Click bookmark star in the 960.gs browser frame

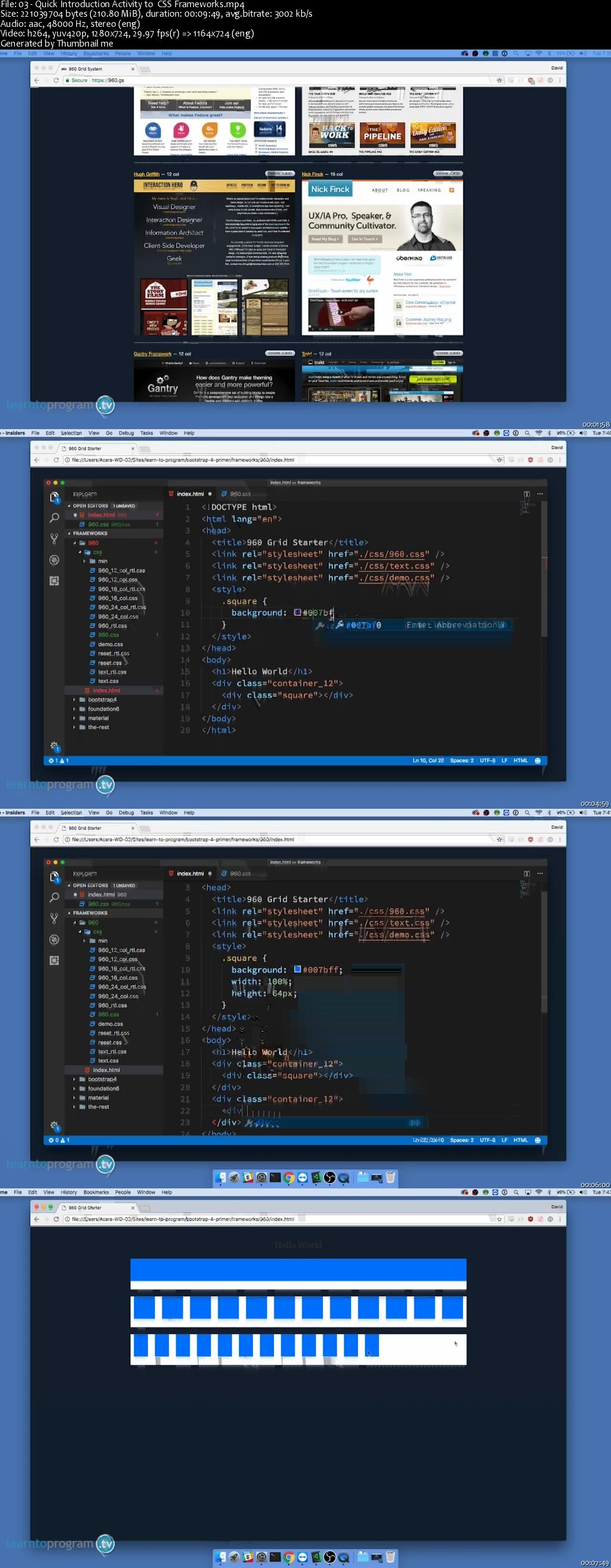[x=499, y=81]
